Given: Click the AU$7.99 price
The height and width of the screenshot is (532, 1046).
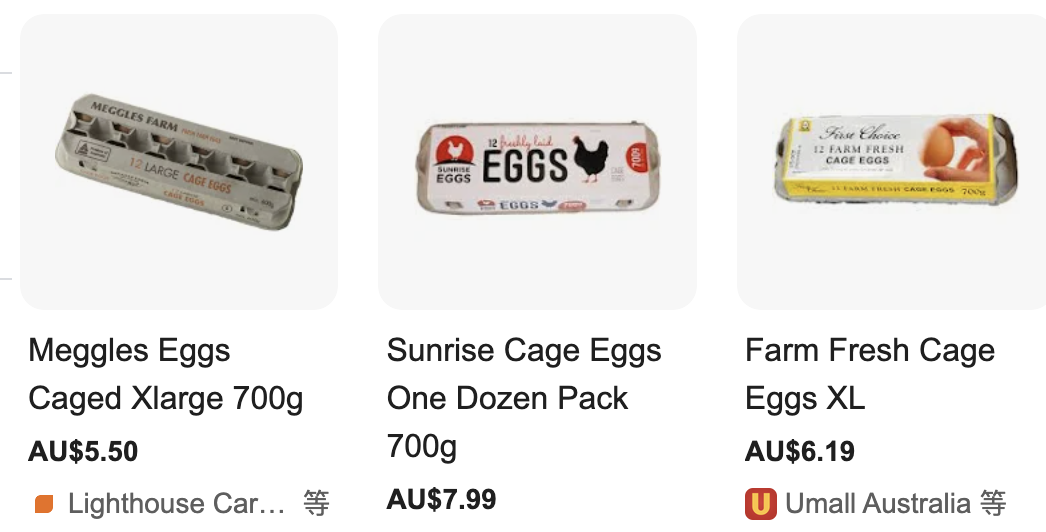Looking at the screenshot, I should (441, 498).
